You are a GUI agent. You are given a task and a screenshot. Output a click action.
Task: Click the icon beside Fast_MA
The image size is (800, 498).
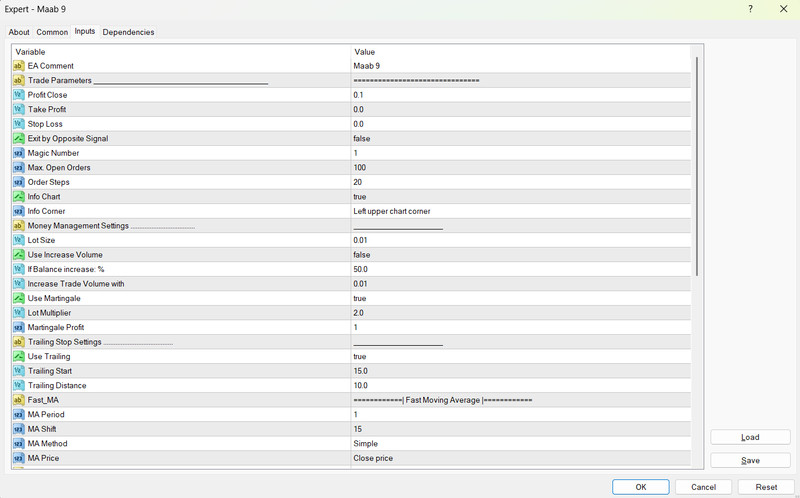(x=18, y=401)
